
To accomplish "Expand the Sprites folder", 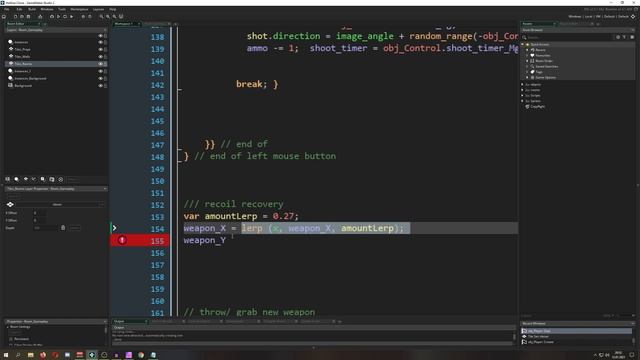I will 523,101.
